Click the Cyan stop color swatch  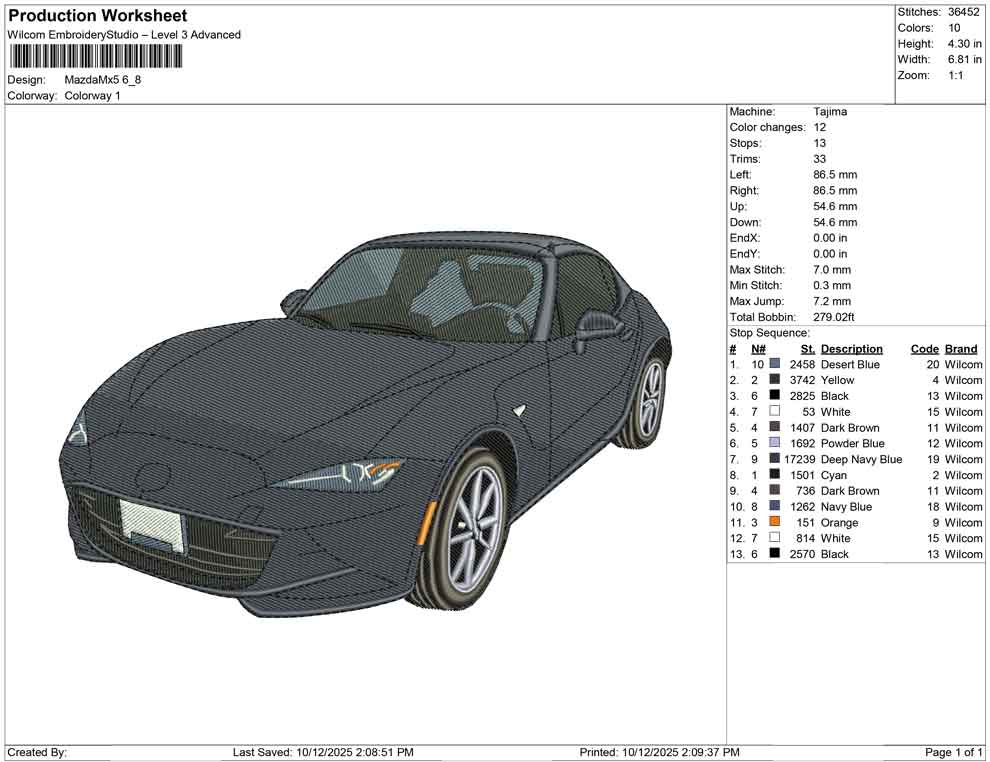pos(775,476)
